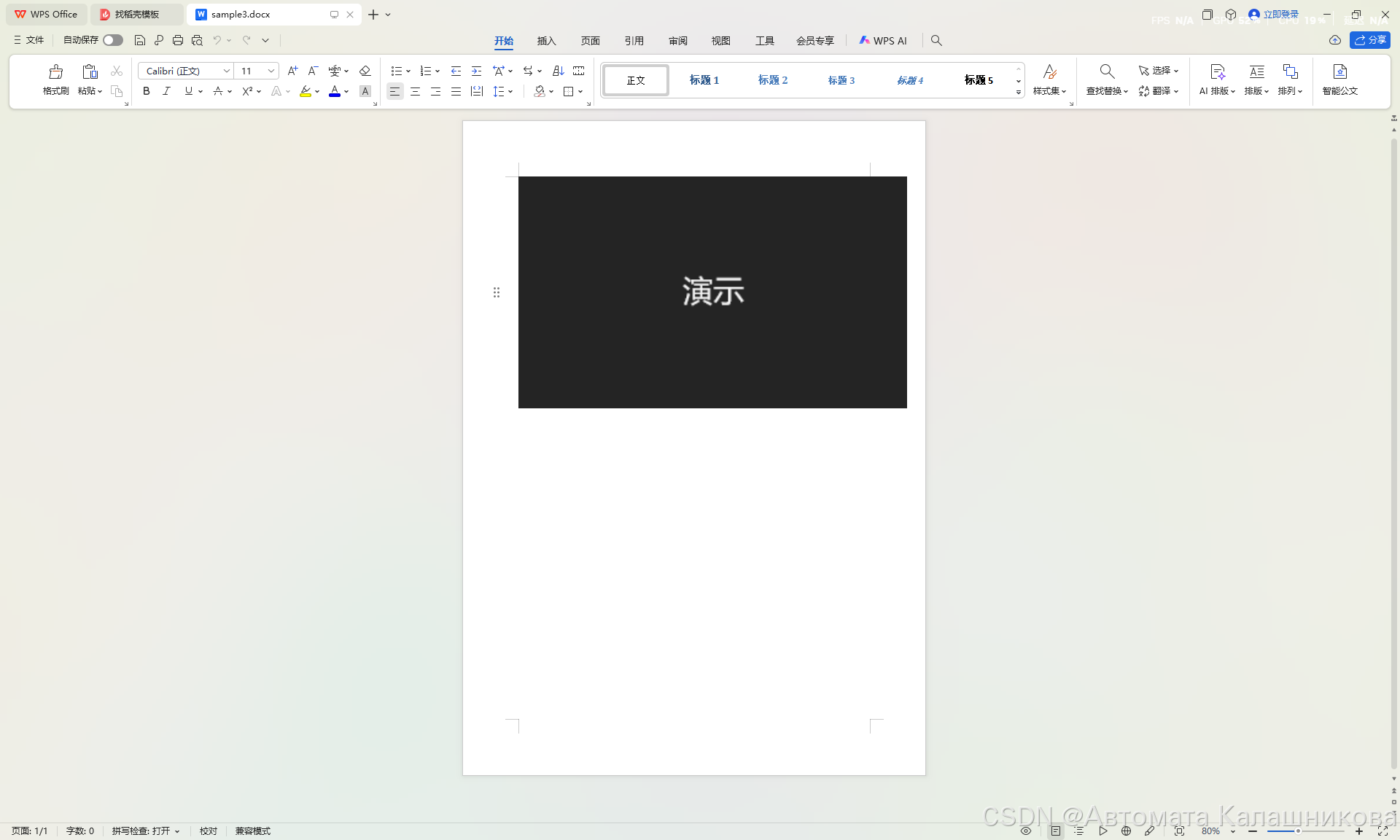
Task: Switch to the Insert (插入) tab
Action: coord(546,41)
